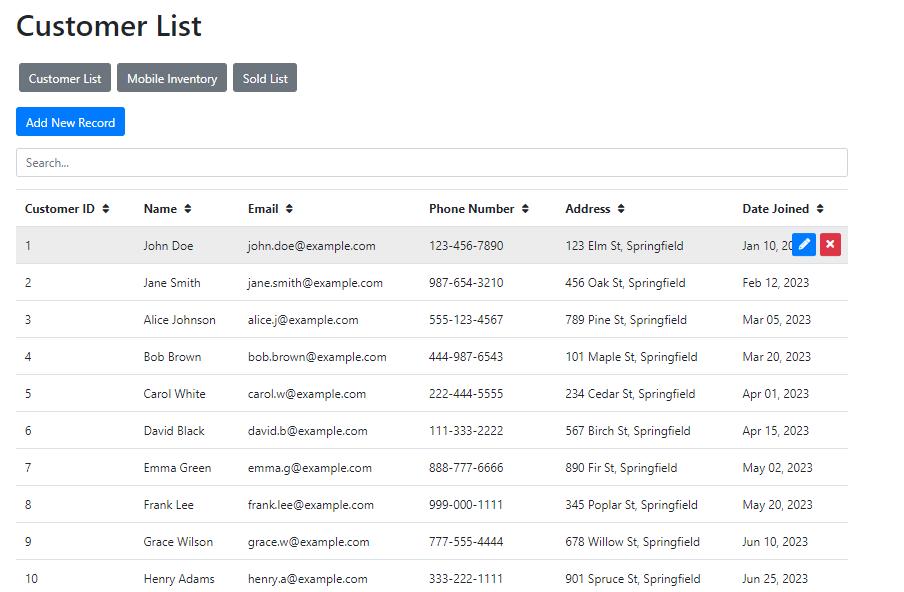Select the Jane Smith row
Screen dimensions: 904x592
(432, 282)
